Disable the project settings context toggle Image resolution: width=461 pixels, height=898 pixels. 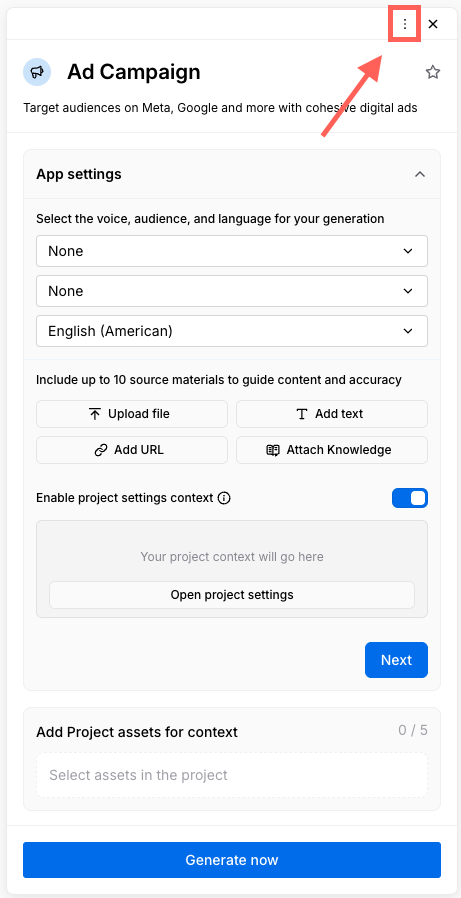409,498
